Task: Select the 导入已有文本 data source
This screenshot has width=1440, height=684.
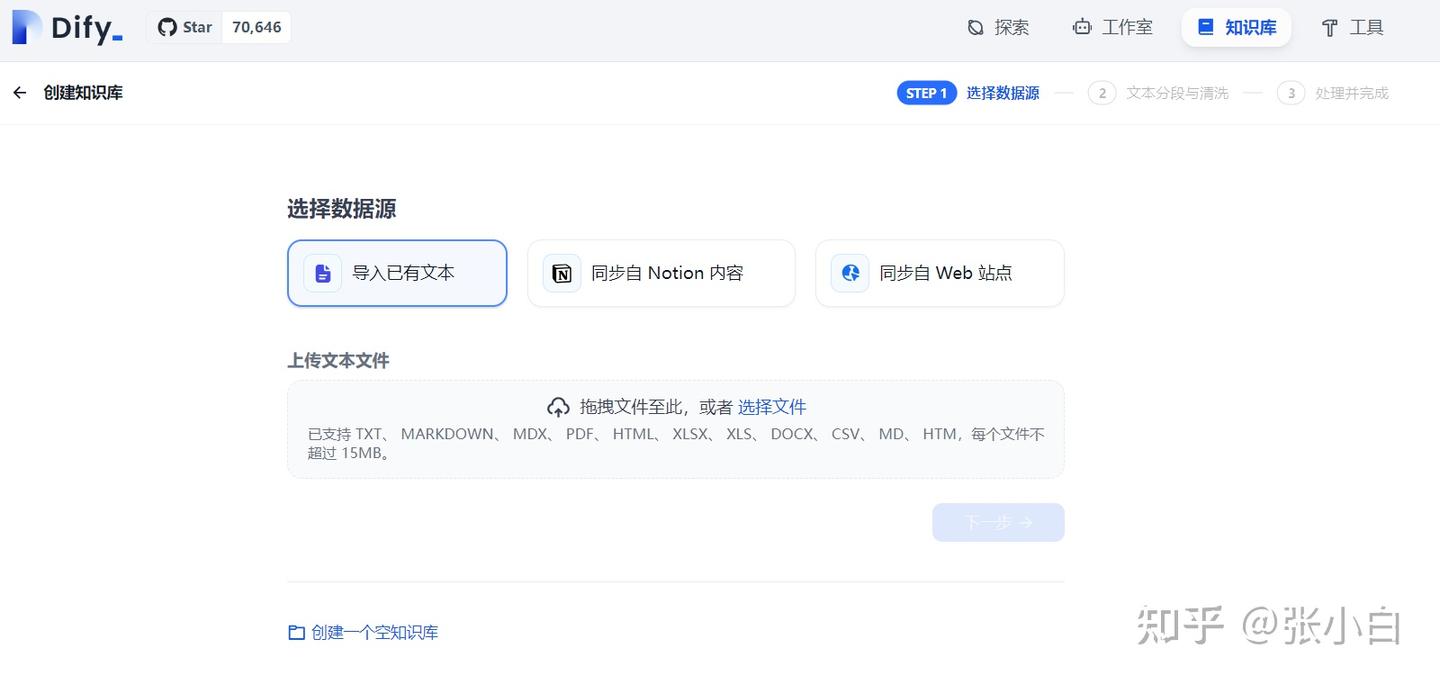Action: click(x=397, y=272)
